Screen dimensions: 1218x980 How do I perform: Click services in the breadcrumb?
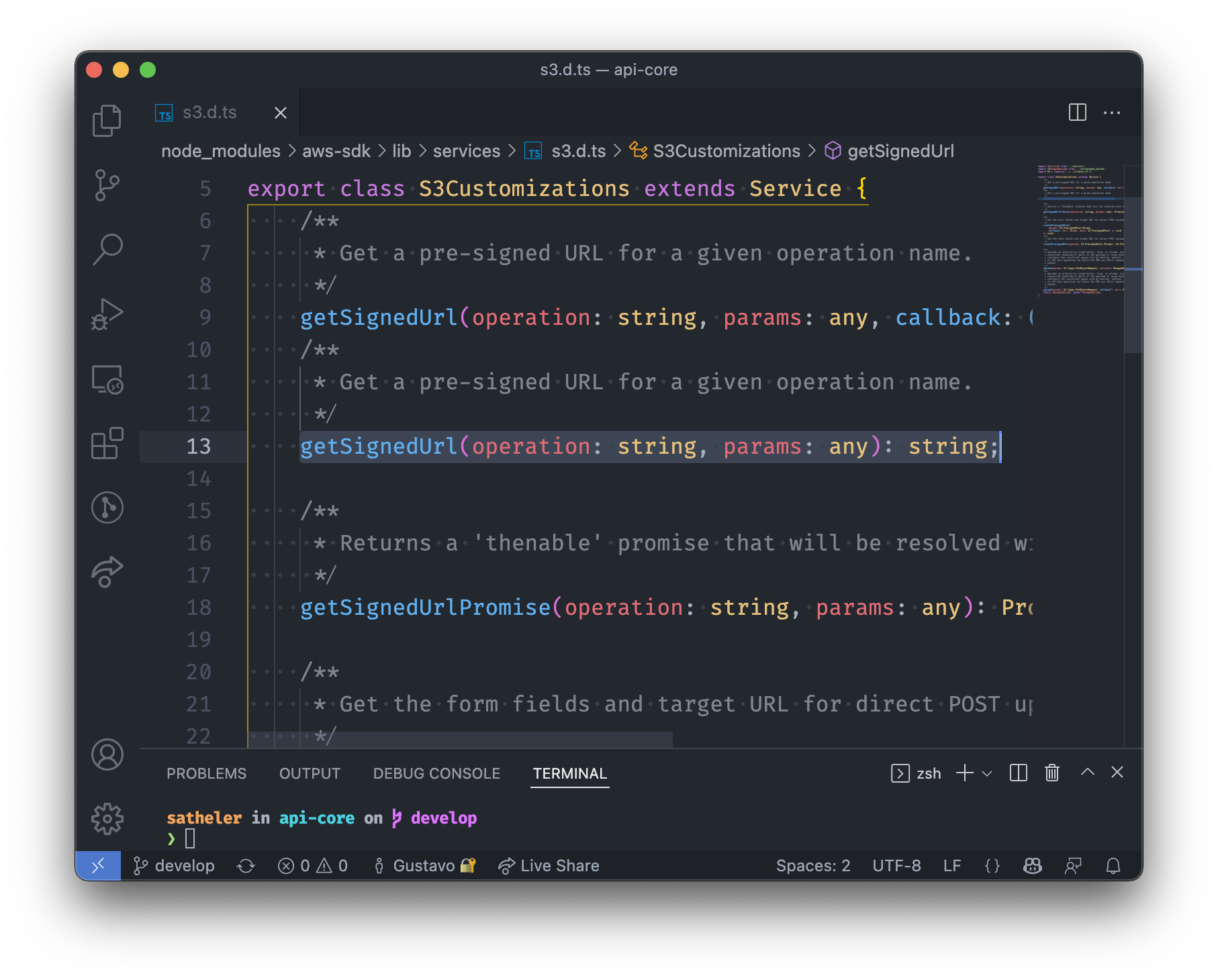[x=466, y=151]
